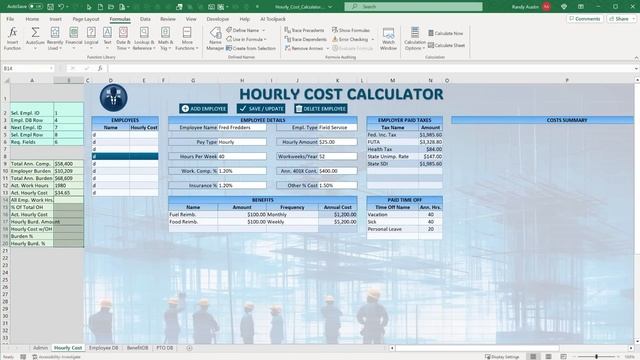Viewport: 640px width, 360px height.
Task: Click Calculate Sheet
Action: coord(447,45)
